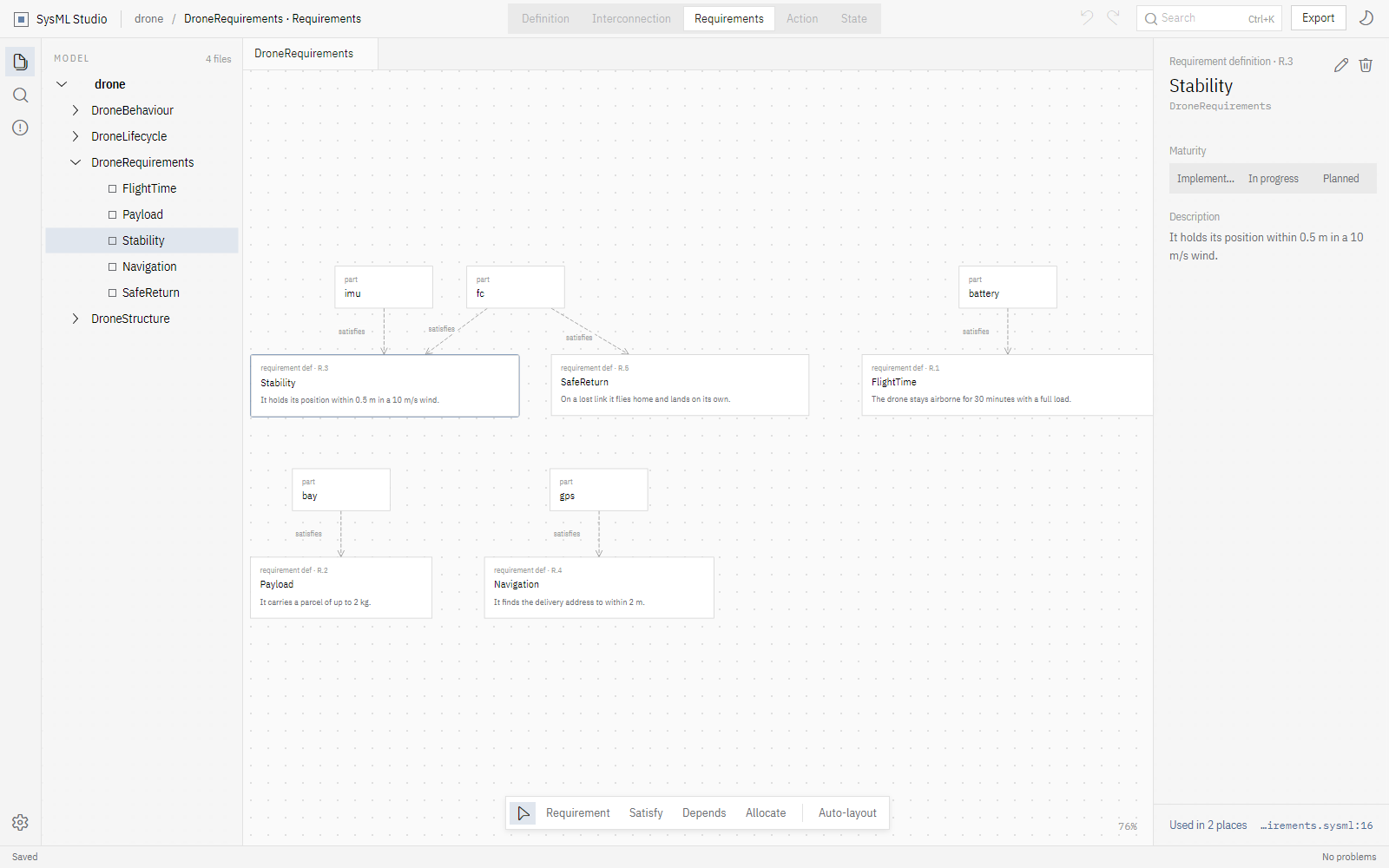Select Payload in the model tree

pyautogui.click(x=142, y=214)
